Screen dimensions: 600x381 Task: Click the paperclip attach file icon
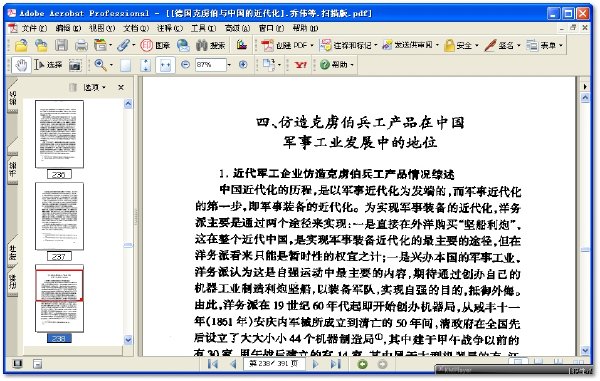[x=124, y=46]
